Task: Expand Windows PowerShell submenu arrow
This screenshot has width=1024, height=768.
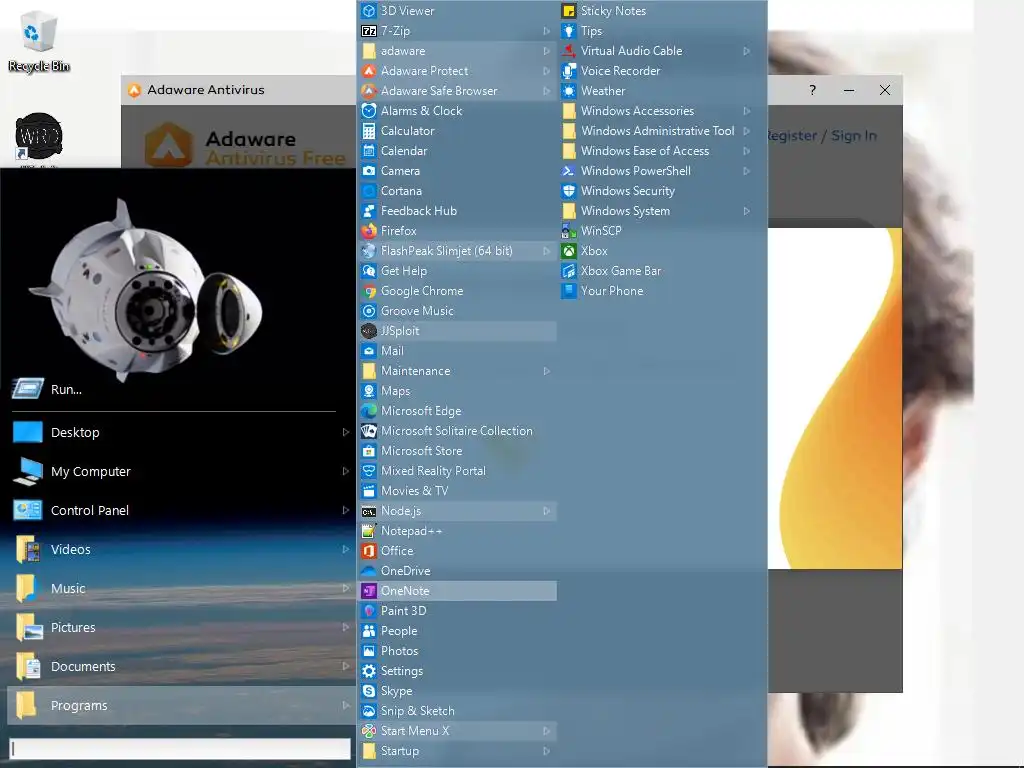Action: point(746,171)
